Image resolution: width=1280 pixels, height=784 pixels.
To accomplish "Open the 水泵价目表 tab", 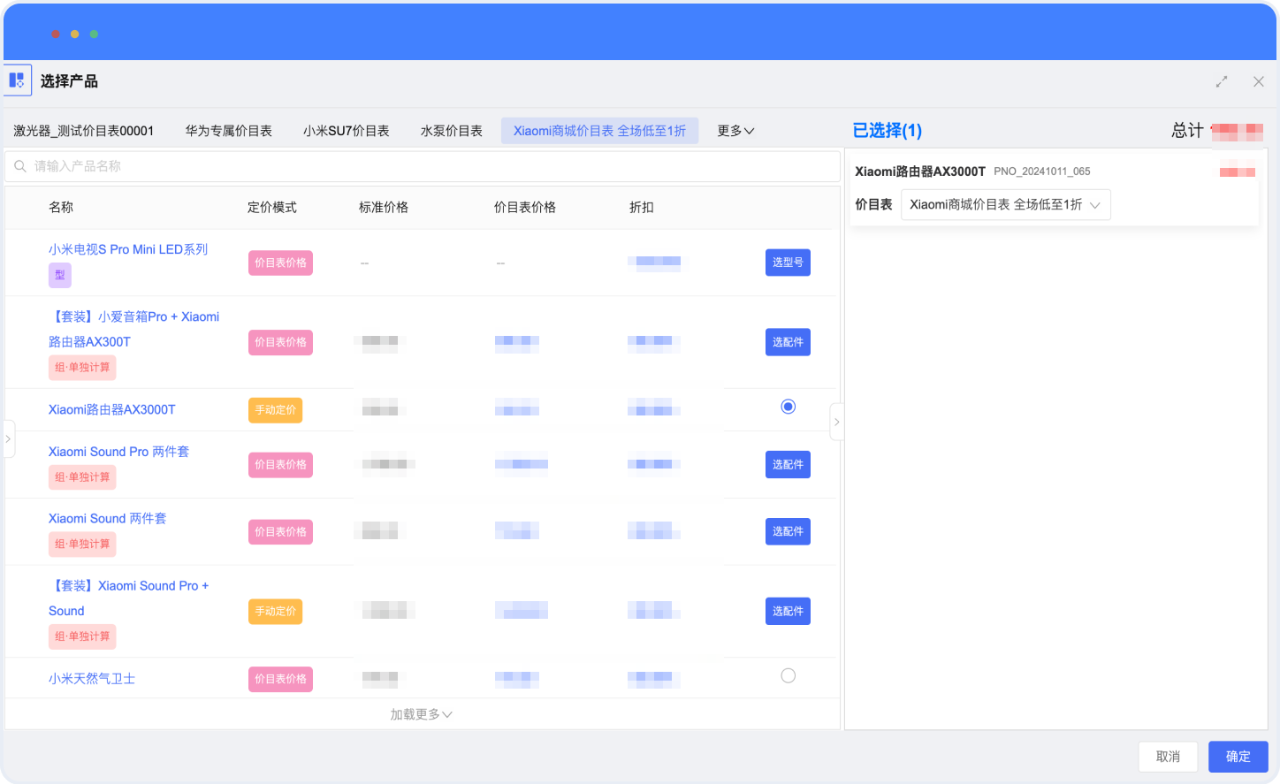I will pos(451,131).
